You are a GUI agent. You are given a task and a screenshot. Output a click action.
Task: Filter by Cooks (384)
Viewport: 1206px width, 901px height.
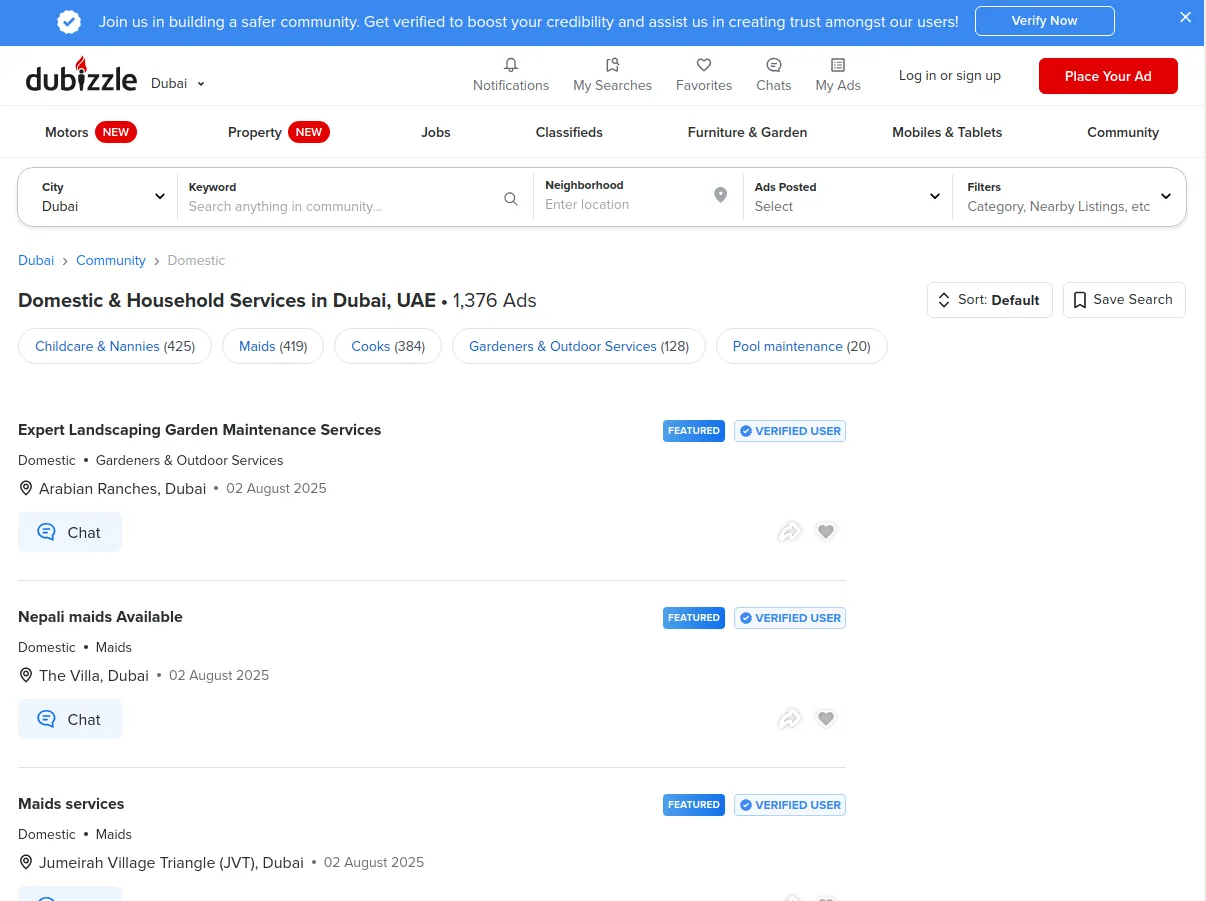click(x=388, y=346)
